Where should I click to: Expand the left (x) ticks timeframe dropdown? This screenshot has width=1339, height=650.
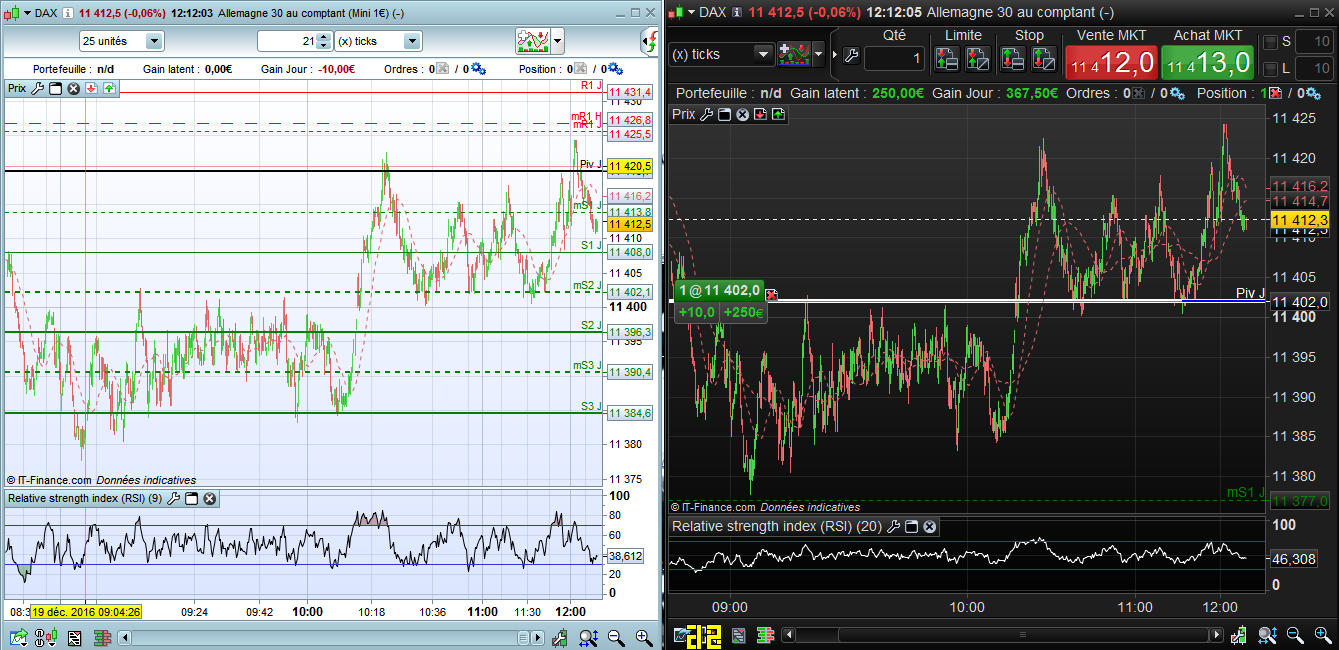click(412, 41)
